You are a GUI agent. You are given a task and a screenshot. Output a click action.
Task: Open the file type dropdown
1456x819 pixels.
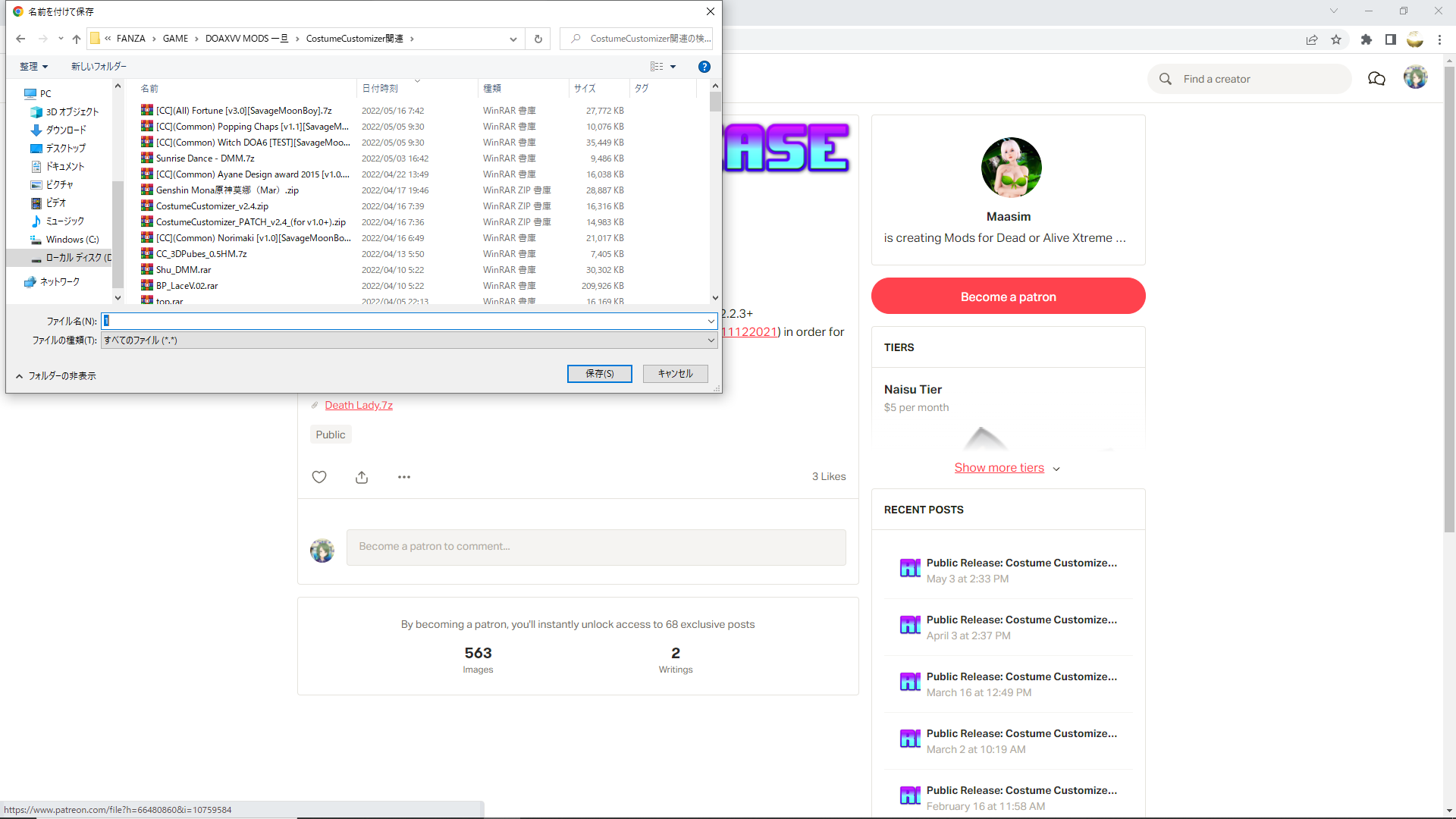409,340
